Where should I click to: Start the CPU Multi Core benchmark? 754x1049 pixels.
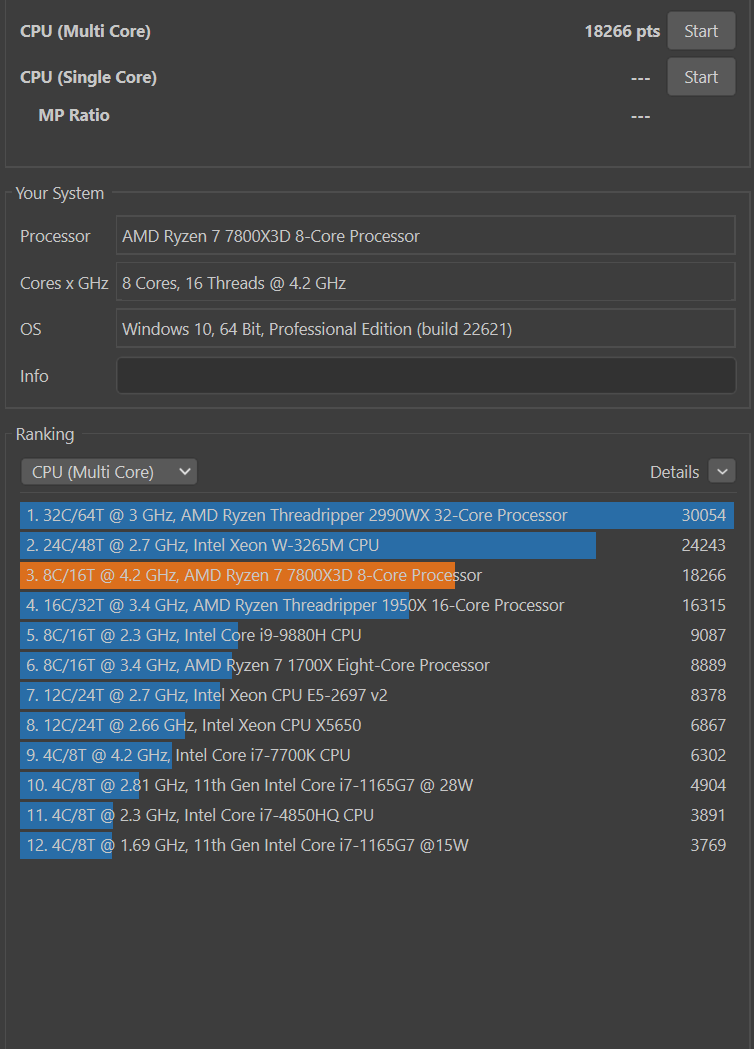[x=700, y=31]
